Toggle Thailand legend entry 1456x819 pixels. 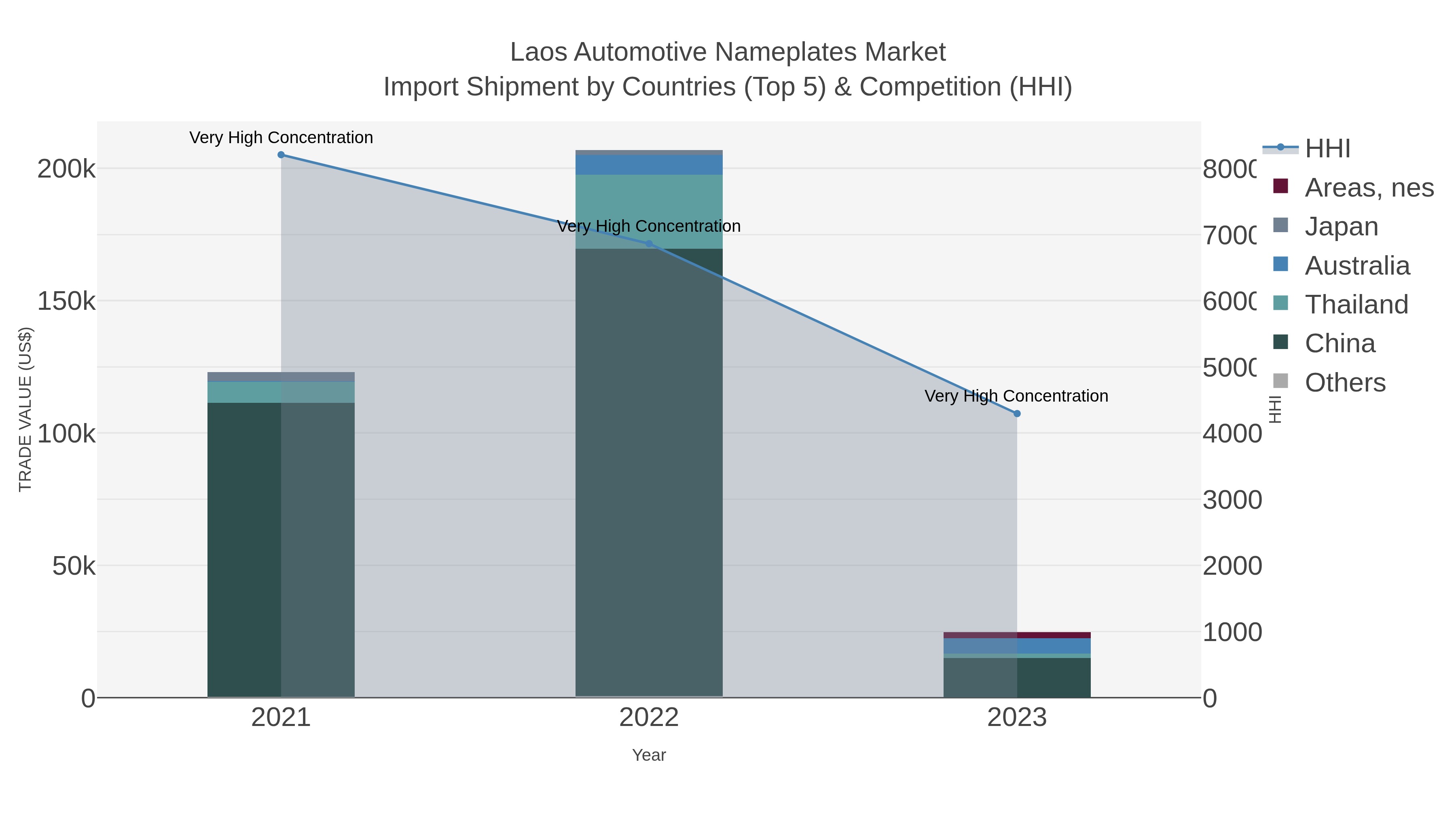click(1340, 305)
